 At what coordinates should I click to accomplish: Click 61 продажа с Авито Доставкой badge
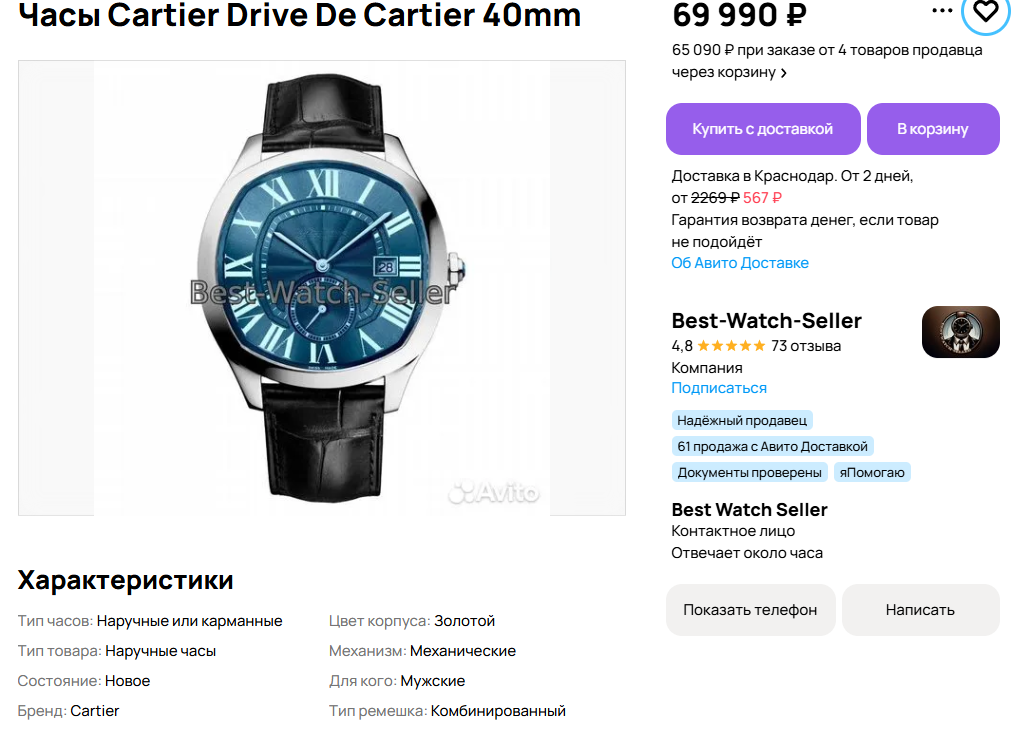[x=772, y=446]
